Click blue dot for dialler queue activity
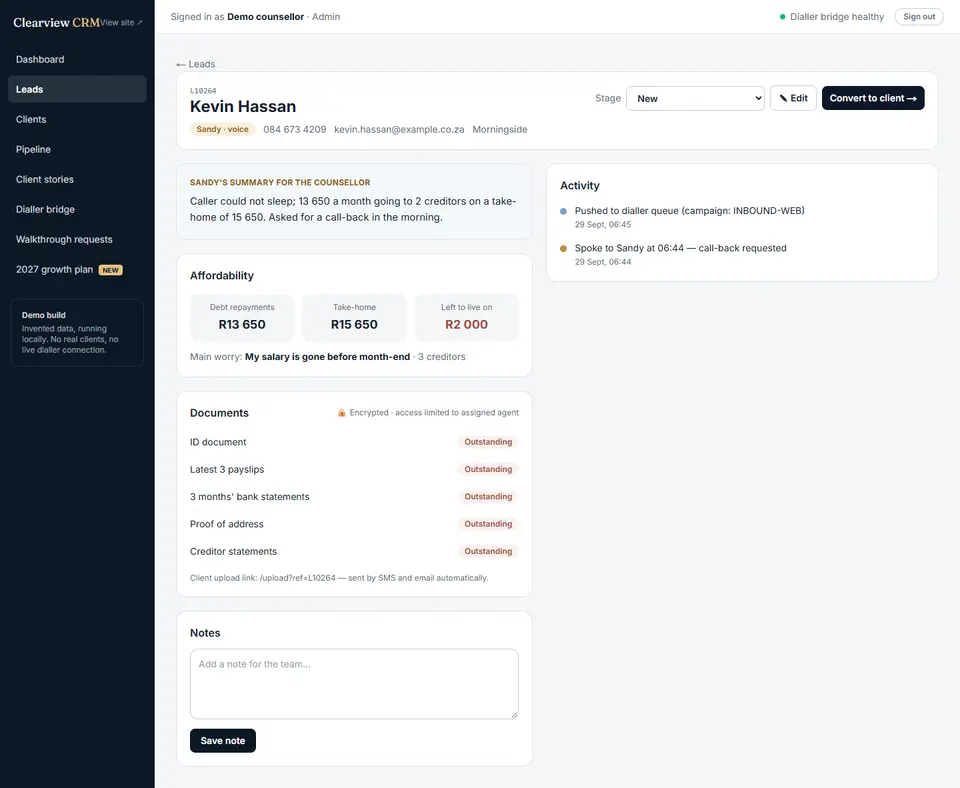The width and height of the screenshot is (960, 788). (x=563, y=211)
